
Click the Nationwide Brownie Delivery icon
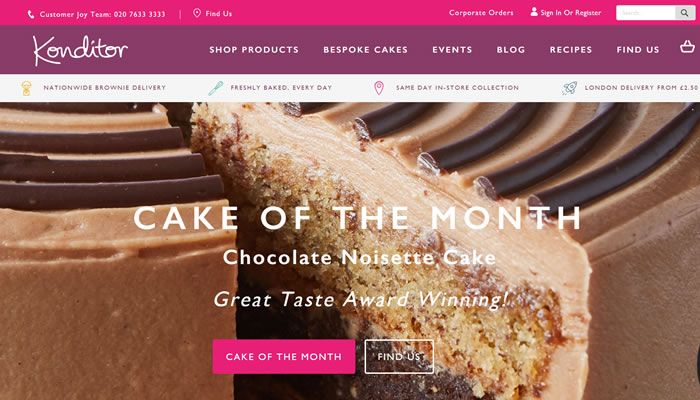click(26, 88)
